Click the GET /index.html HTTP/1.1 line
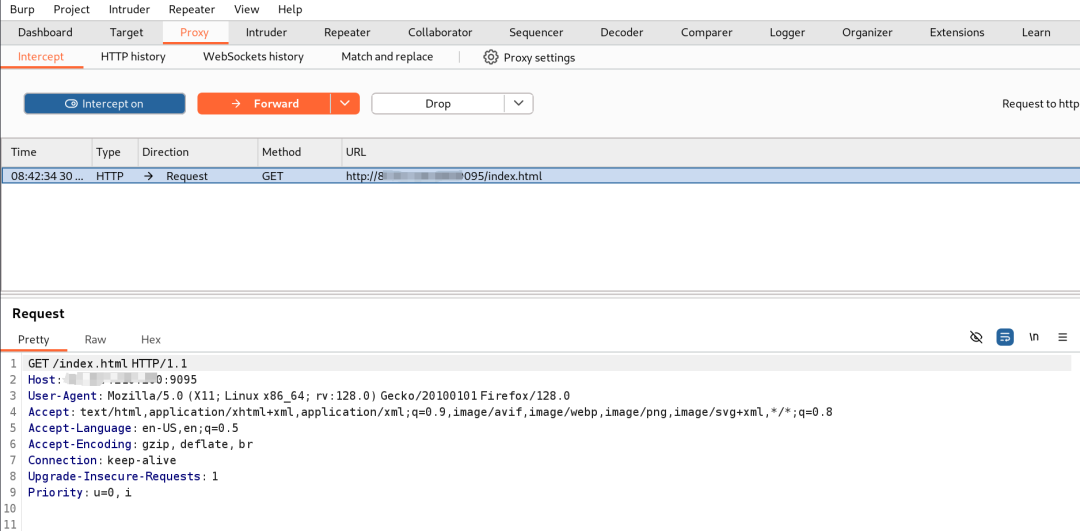Image resolution: width=1080 pixels, height=531 pixels. (107, 363)
